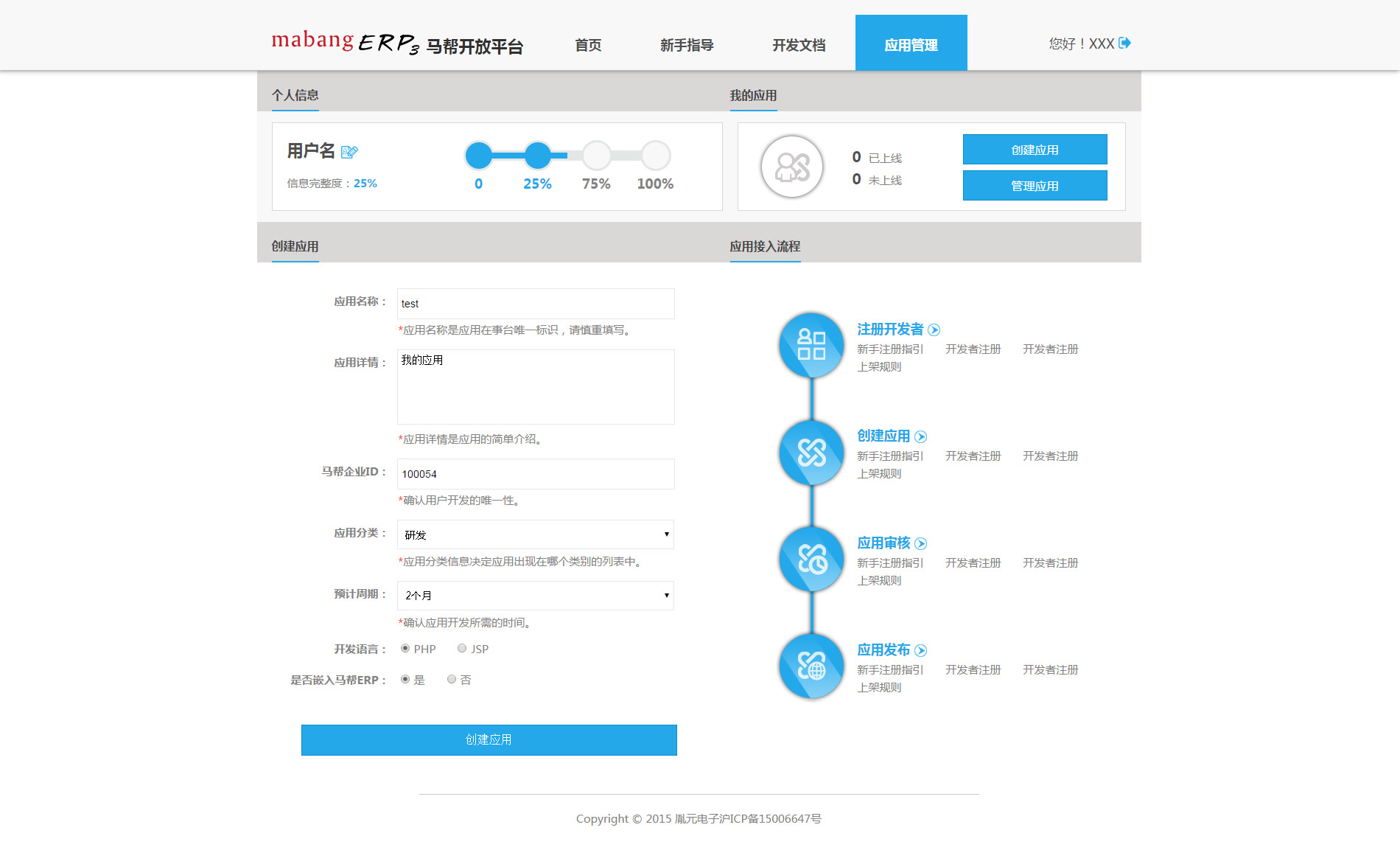This screenshot has width=1400, height=850.
Task: Click the 应用审核 circular step icon
Action: 811,559
